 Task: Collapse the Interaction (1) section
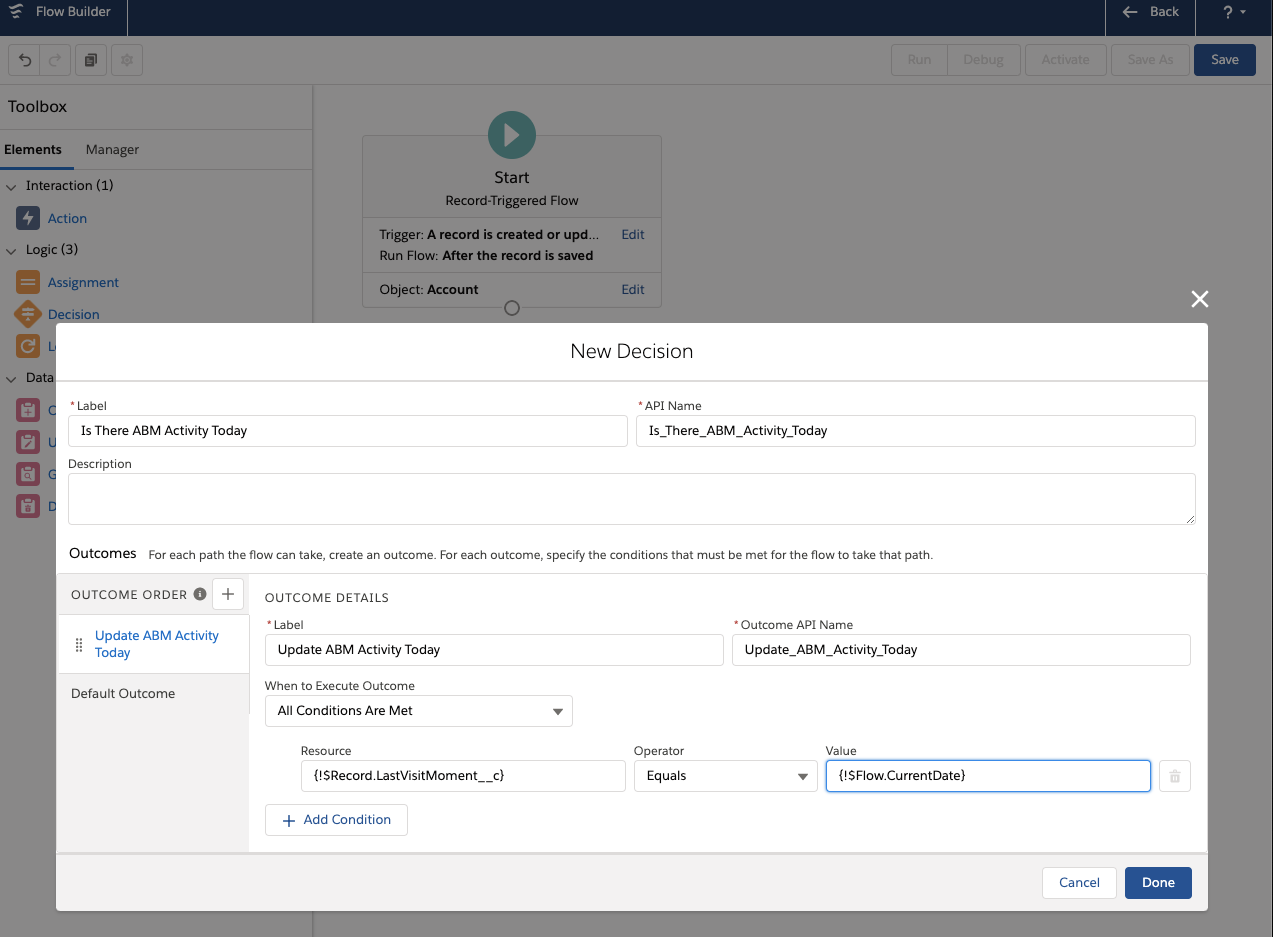(12, 186)
